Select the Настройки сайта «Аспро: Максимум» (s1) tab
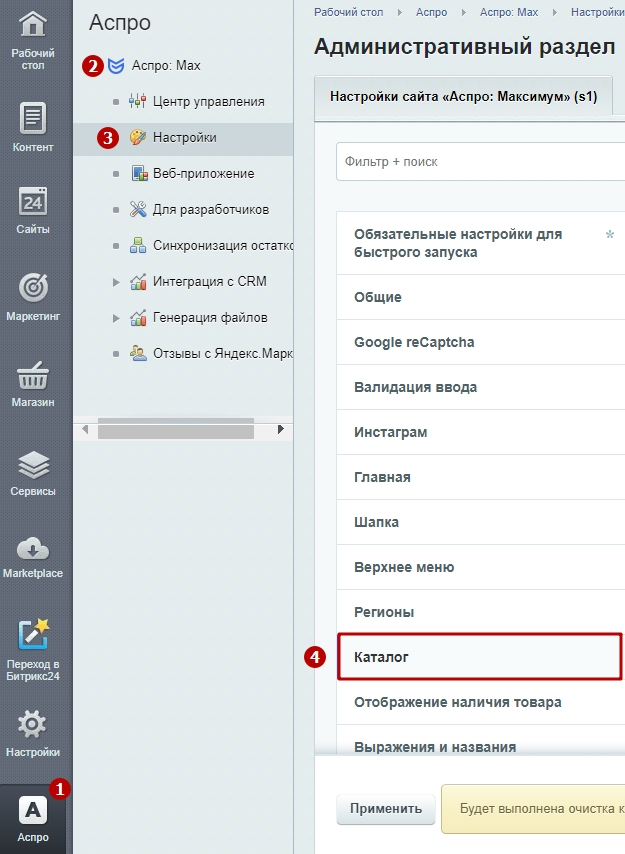625x854 pixels. click(x=464, y=97)
